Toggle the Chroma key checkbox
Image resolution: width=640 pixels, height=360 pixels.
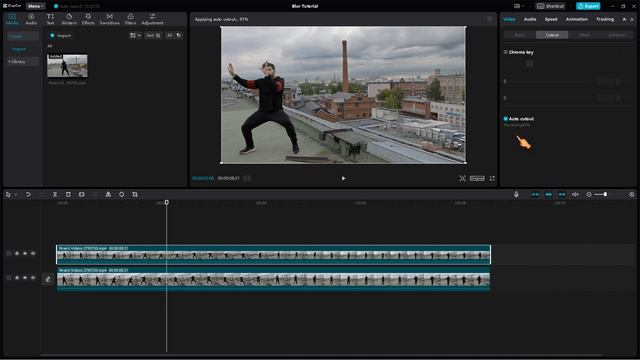click(x=505, y=52)
